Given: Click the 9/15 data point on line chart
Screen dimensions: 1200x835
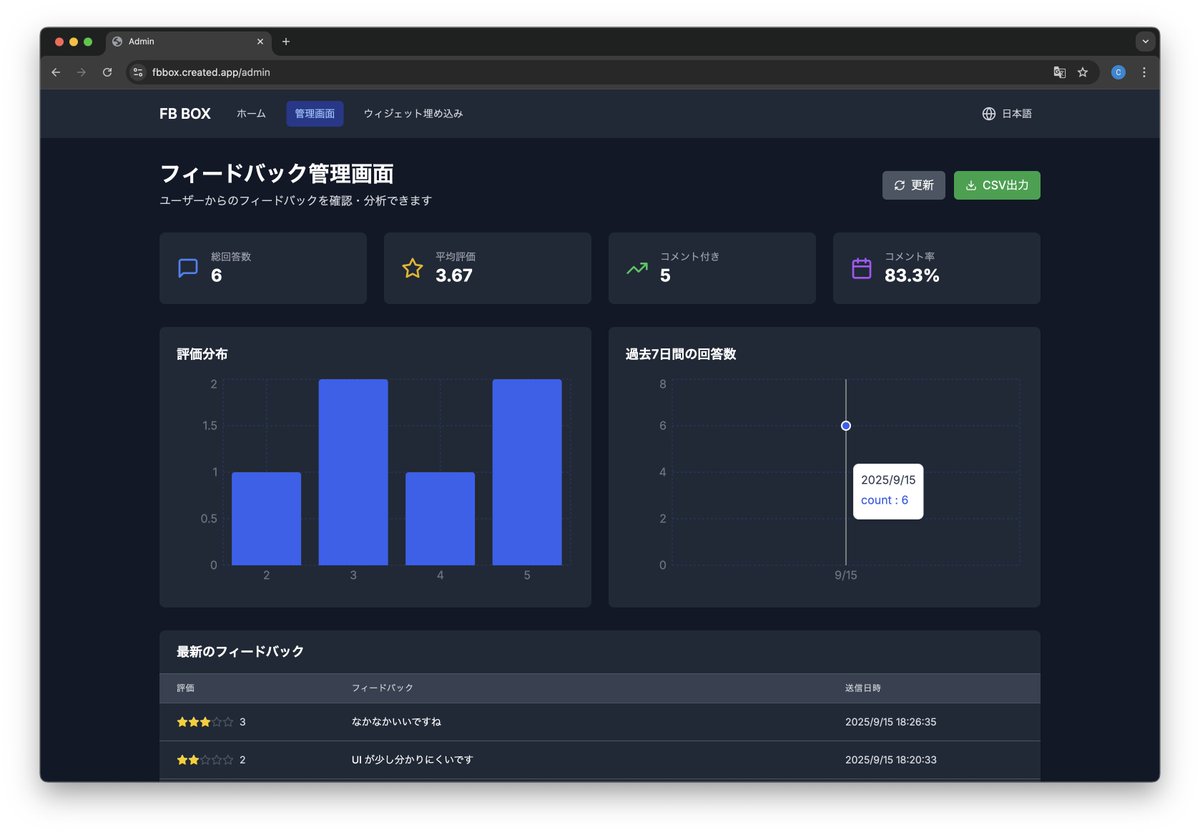Looking at the screenshot, I should click(x=846, y=426).
